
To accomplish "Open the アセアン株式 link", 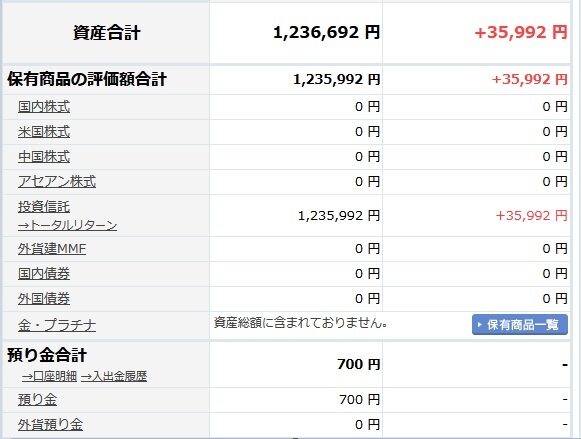I will [x=57, y=182].
